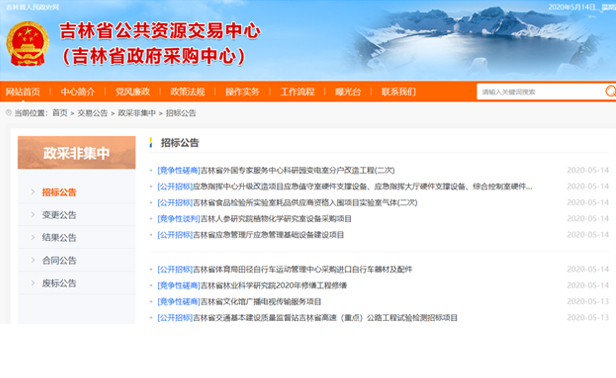This screenshot has width=616, height=378.
Task: Open 吉林省食品检验所实验室耗品 tender notice
Action: tap(287, 203)
